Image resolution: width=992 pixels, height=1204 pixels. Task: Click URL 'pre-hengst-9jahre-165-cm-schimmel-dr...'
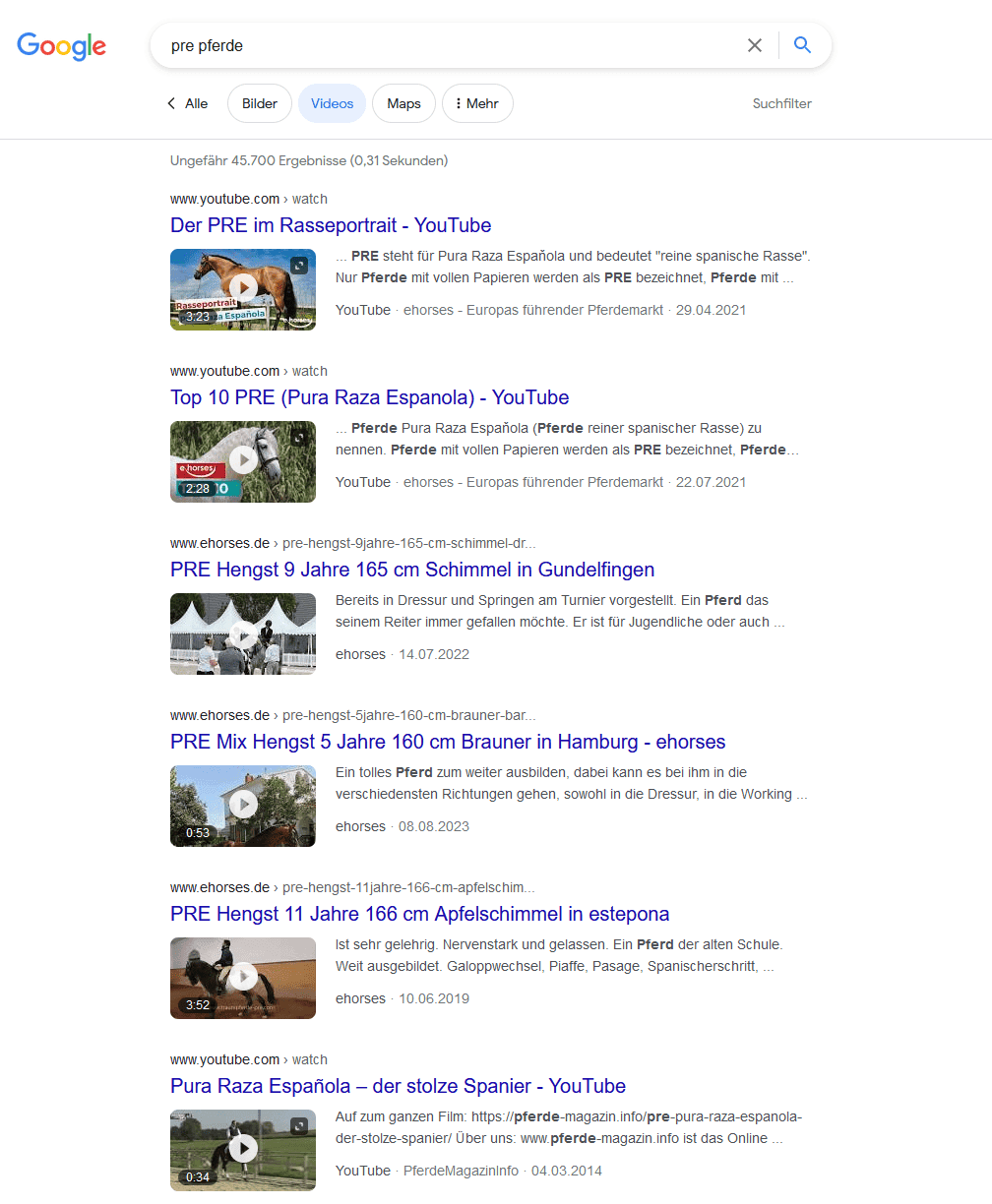point(409,543)
